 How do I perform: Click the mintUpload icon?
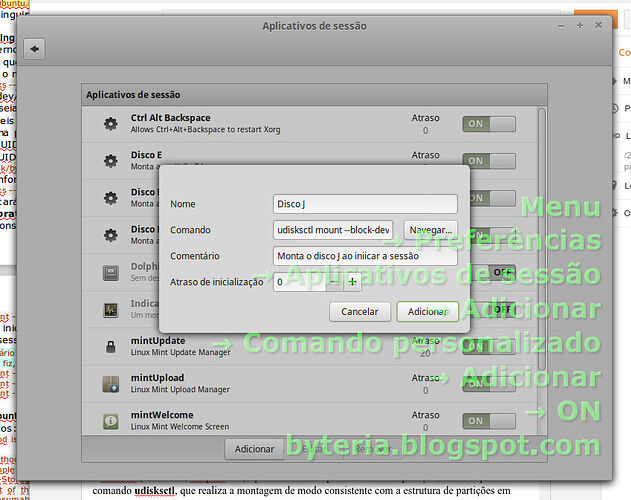tap(111, 384)
